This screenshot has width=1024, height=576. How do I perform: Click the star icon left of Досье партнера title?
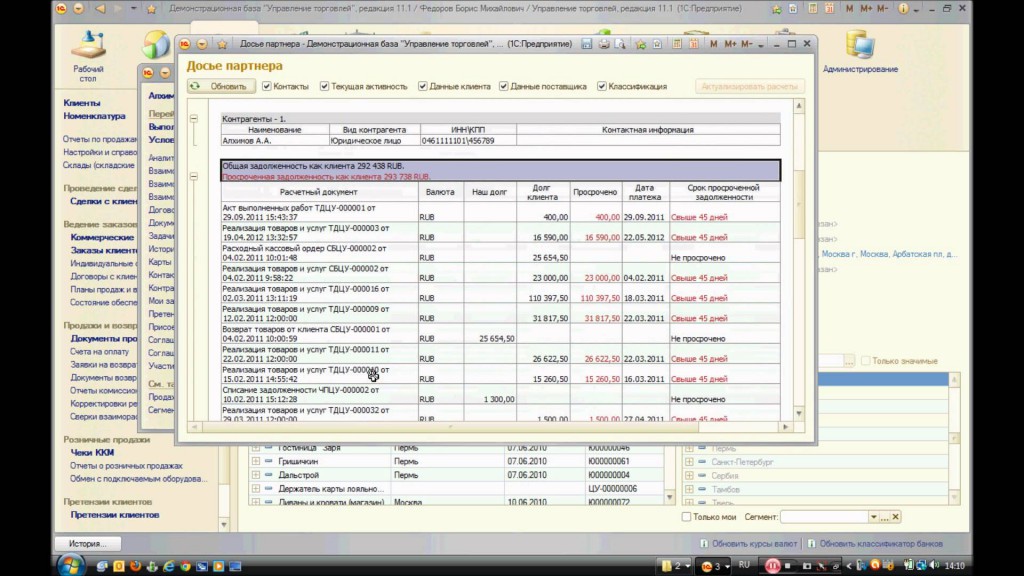222,44
